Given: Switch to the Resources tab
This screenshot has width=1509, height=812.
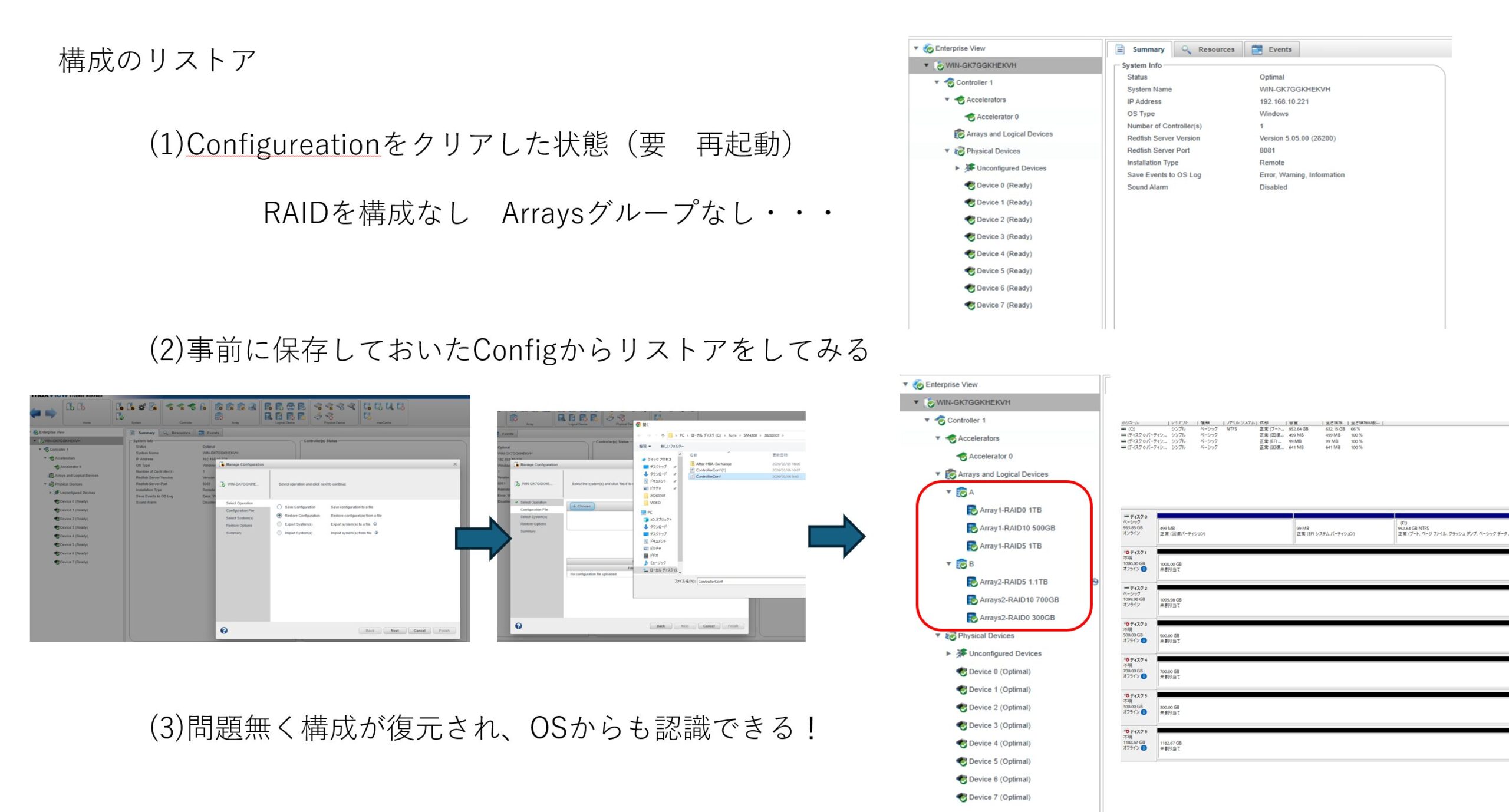Looking at the screenshot, I should [x=1208, y=49].
